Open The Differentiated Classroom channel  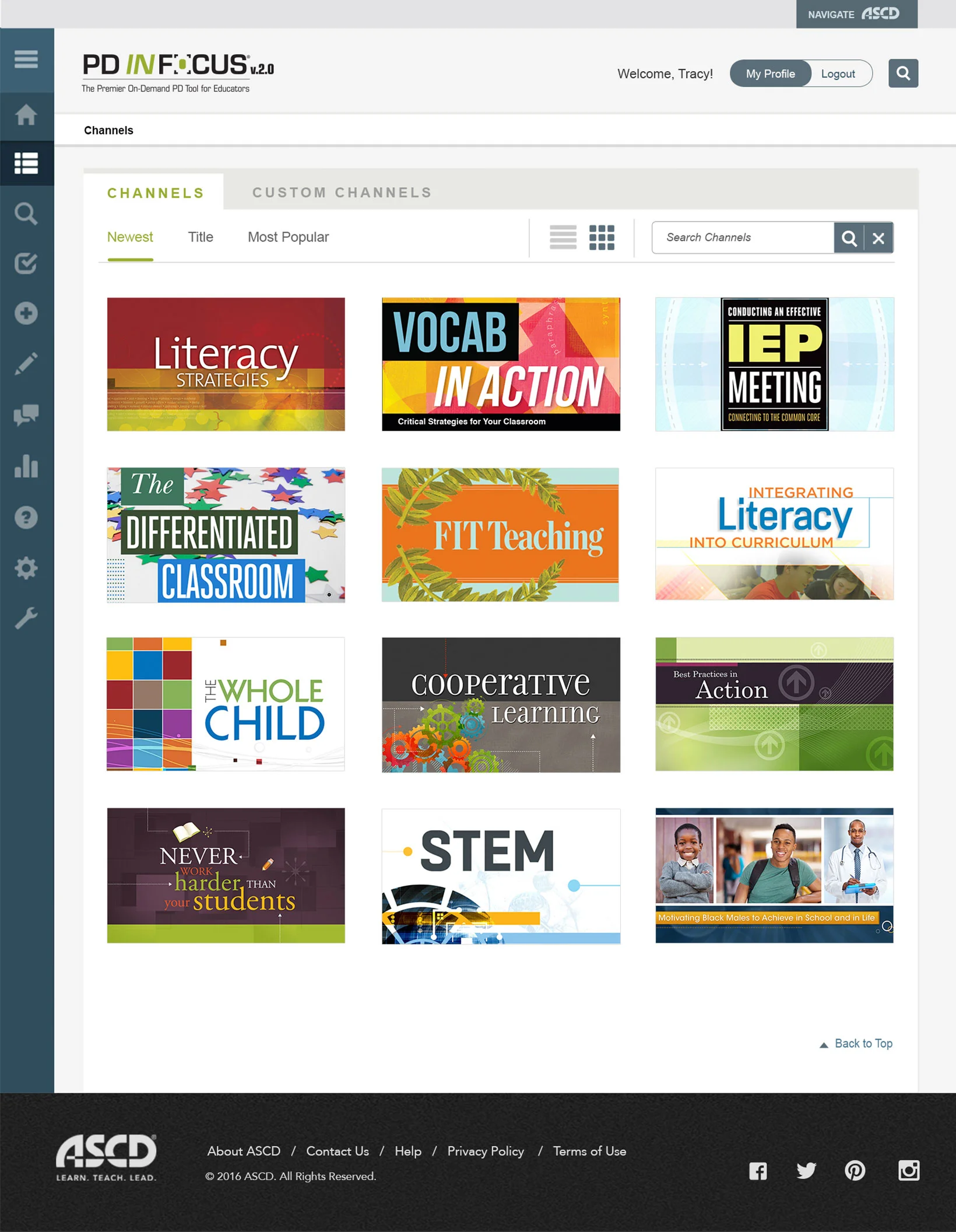226,535
